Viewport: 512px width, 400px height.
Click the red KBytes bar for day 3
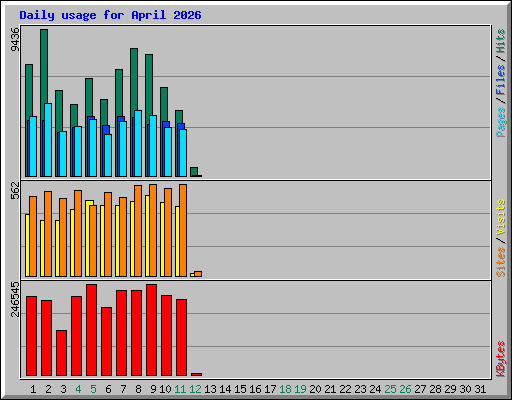(61, 353)
